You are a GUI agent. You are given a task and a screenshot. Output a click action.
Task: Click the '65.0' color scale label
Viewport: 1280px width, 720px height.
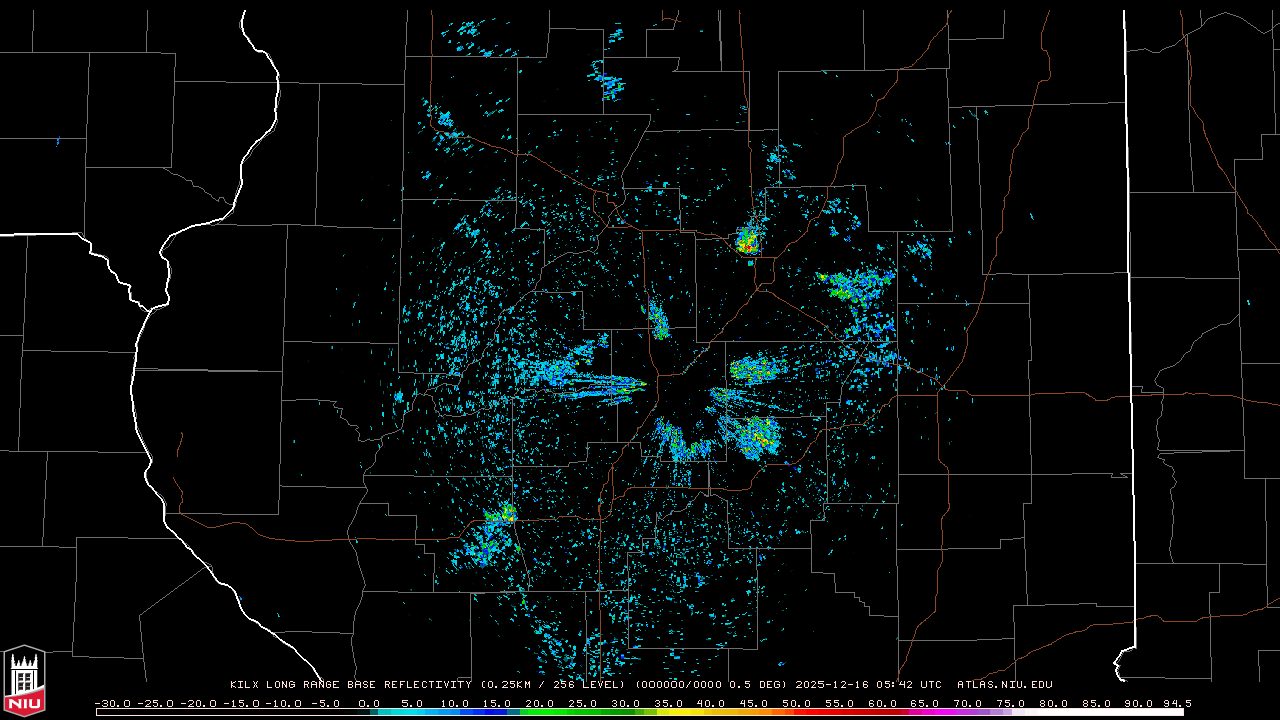click(x=925, y=703)
